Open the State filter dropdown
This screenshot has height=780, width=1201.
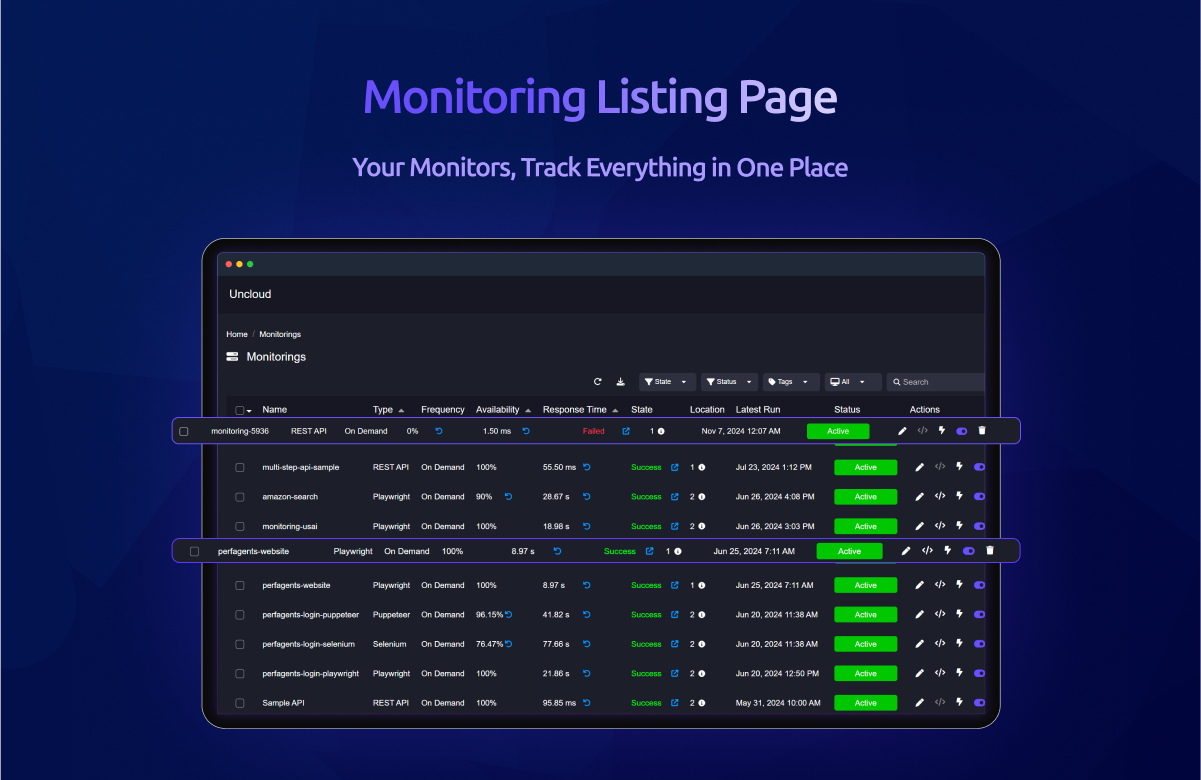click(x=667, y=382)
